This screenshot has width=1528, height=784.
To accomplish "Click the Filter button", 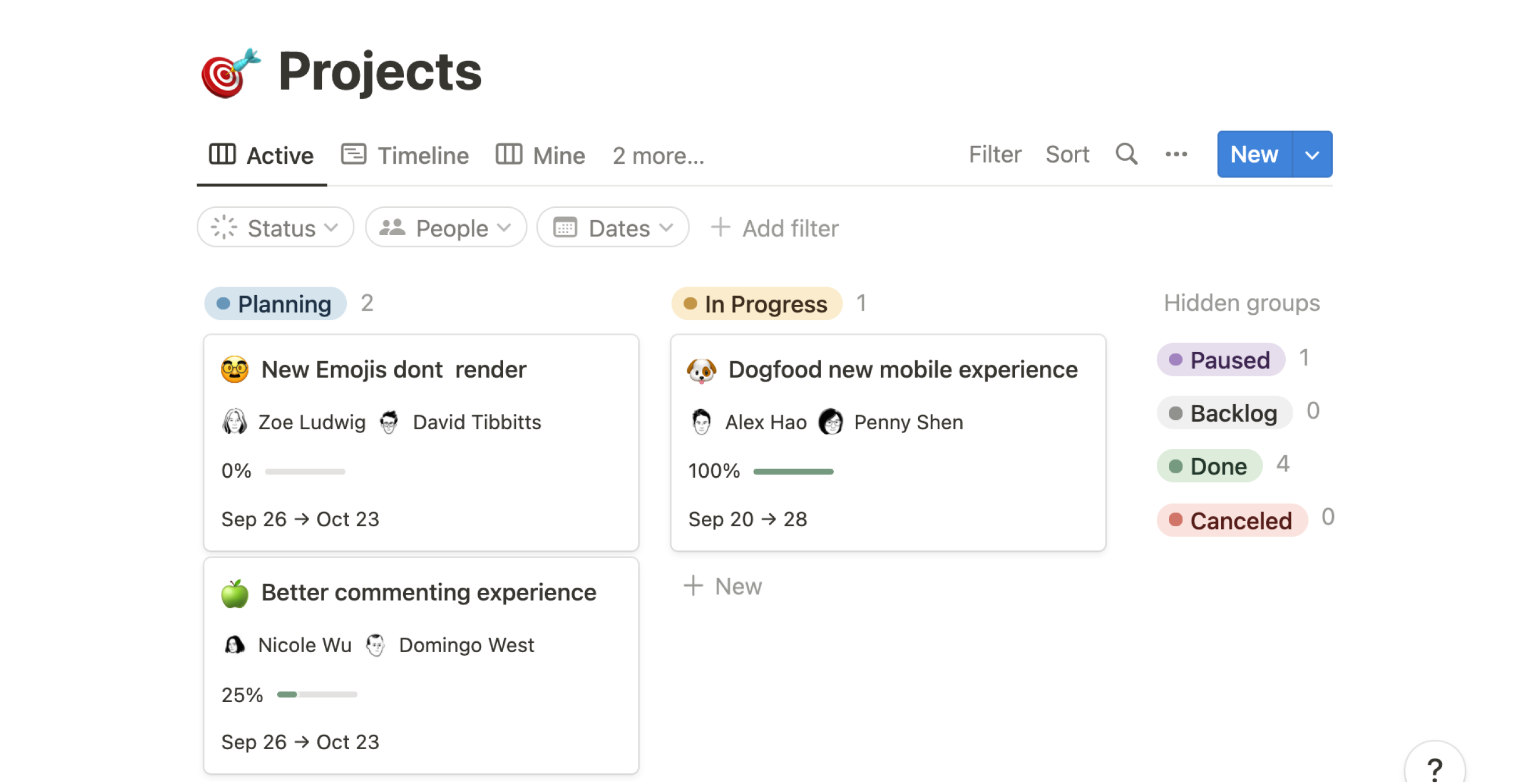I will coord(995,154).
